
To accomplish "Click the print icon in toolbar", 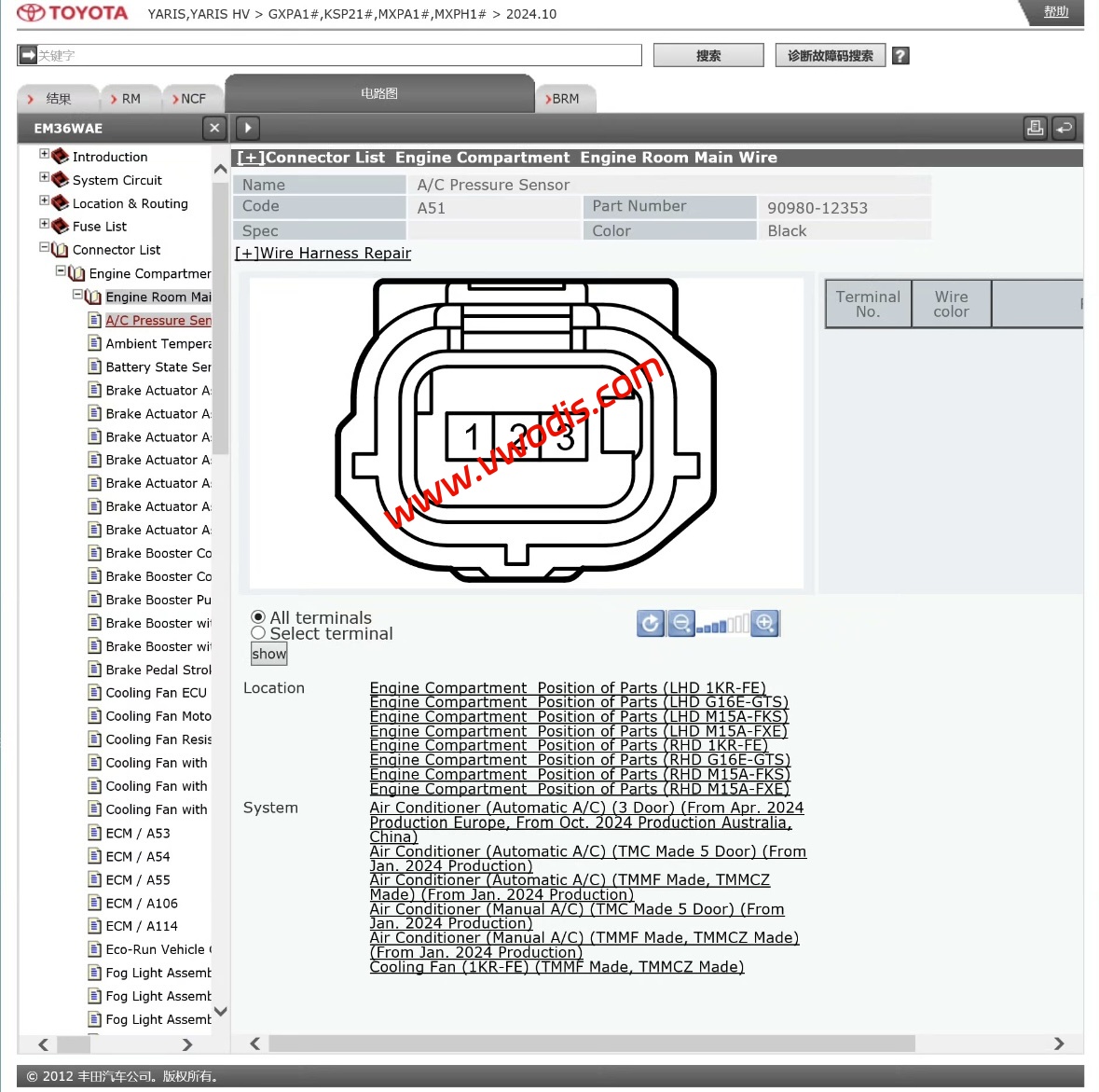I will click(x=1035, y=129).
